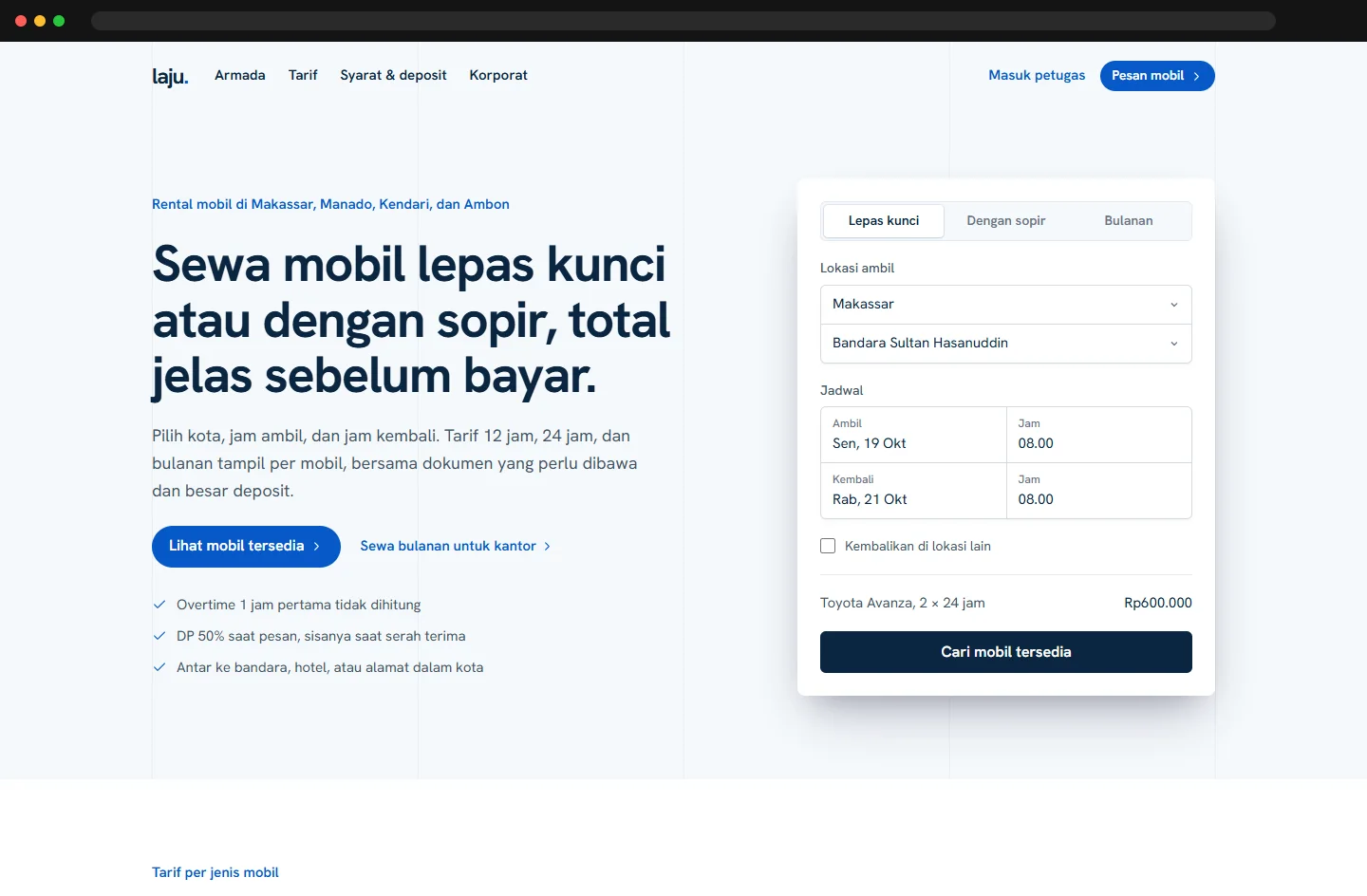Open the Bandara Sultan Hasanuddin dropdown

(1006, 344)
